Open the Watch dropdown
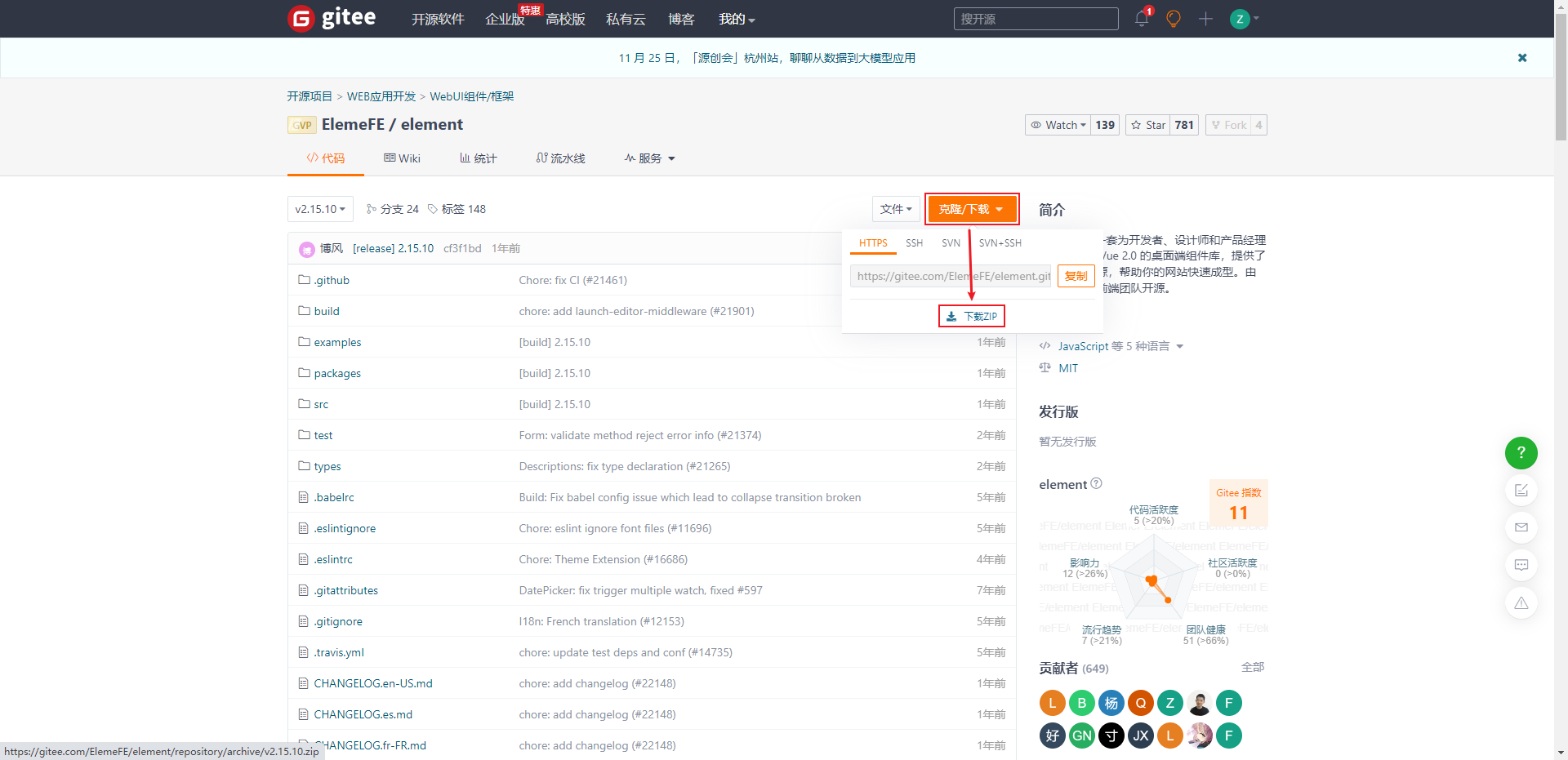 [1058, 125]
